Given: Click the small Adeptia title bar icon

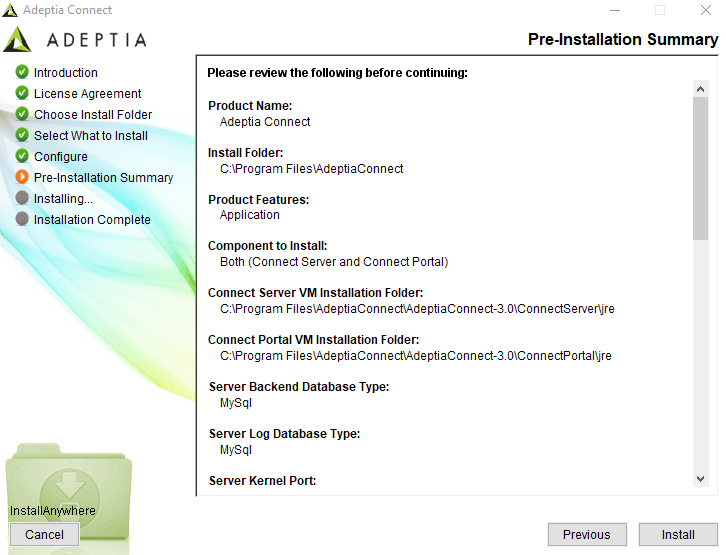Looking at the screenshot, I should point(10,10).
